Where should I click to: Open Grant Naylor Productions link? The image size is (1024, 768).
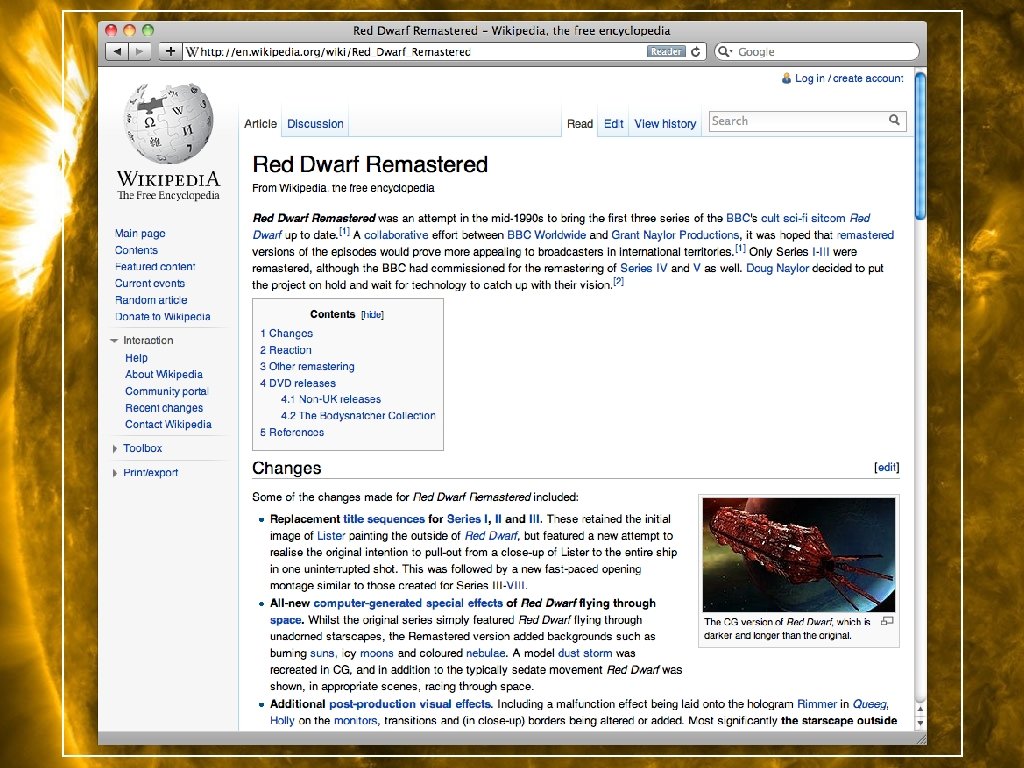coord(675,235)
